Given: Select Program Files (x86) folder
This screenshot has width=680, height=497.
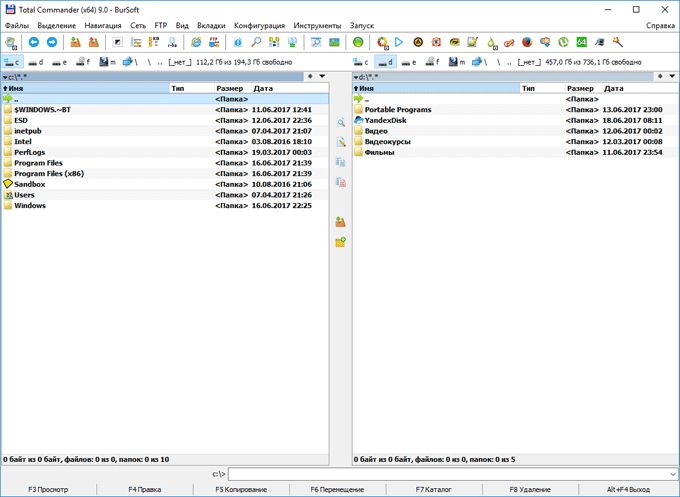Looking at the screenshot, I should tap(165, 173).
